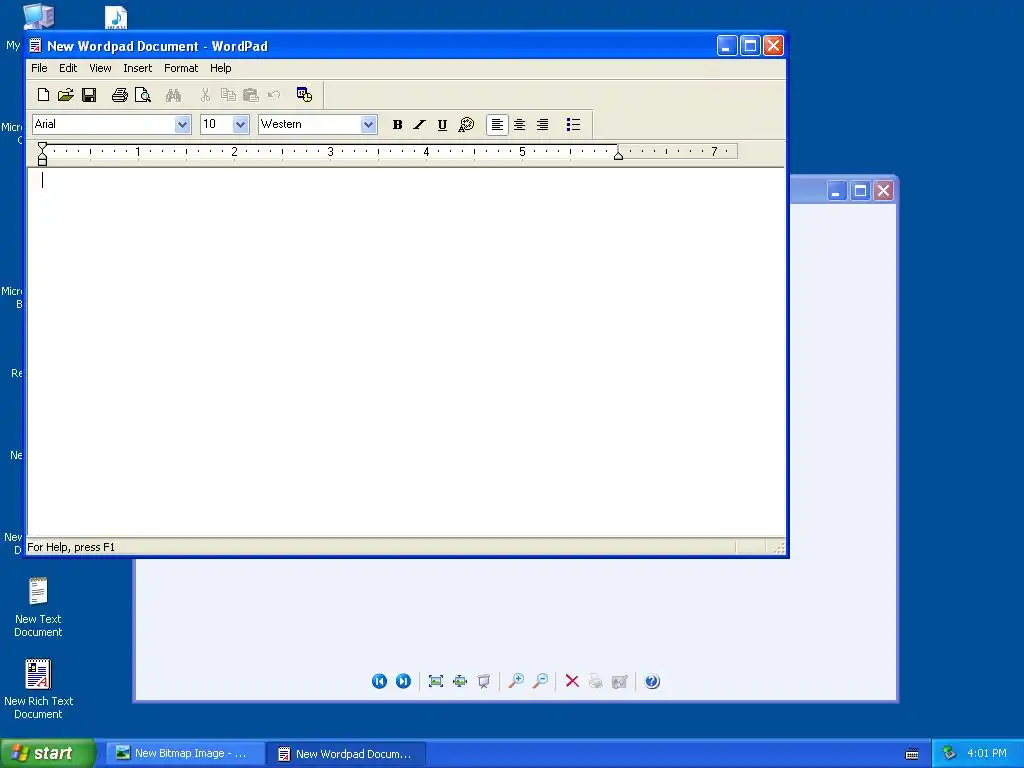The height and width of the screenshot is (768, 1024).
Task: Toggle Italic formatting
Action: point(419,125)
